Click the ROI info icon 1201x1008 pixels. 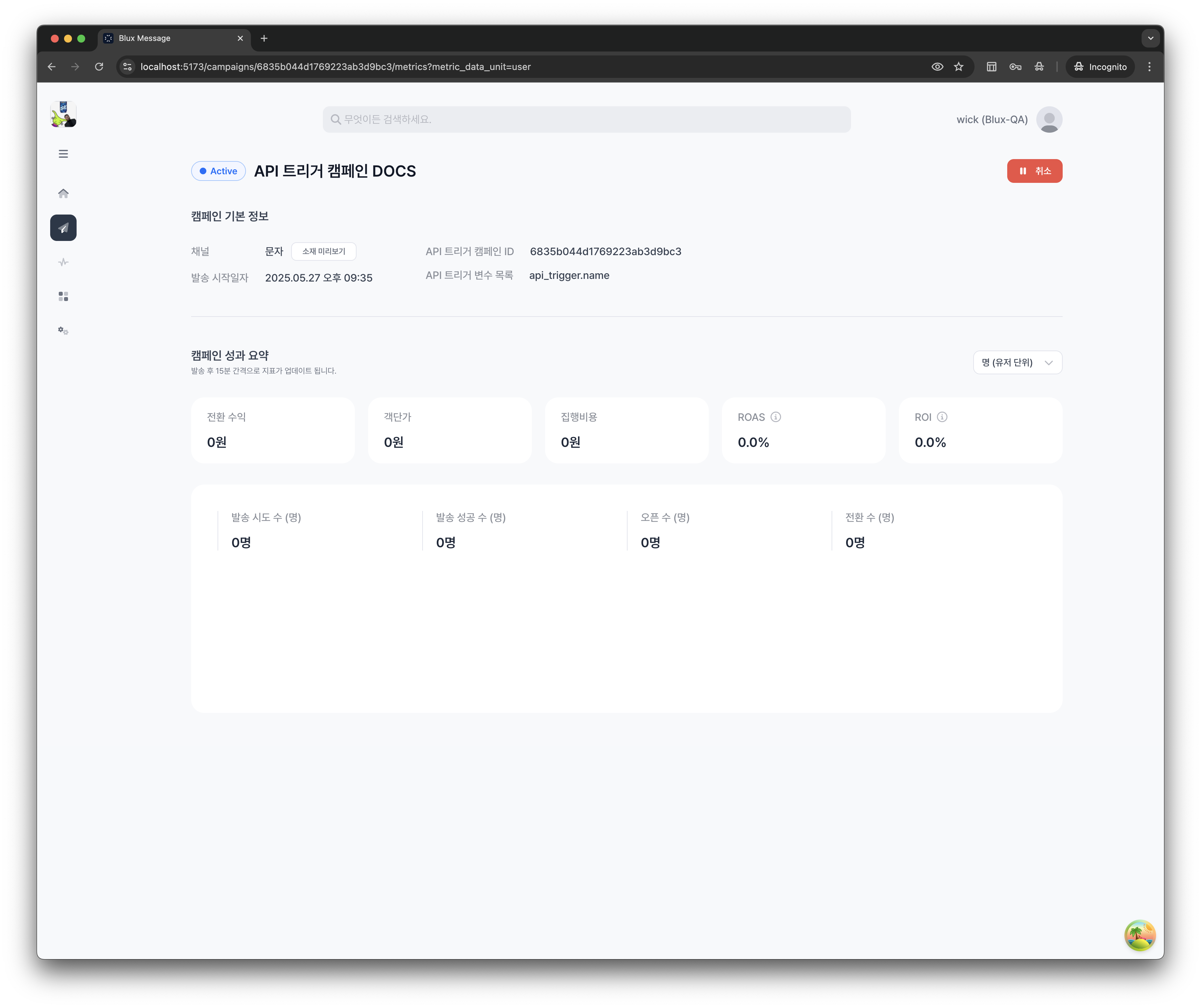942,418
